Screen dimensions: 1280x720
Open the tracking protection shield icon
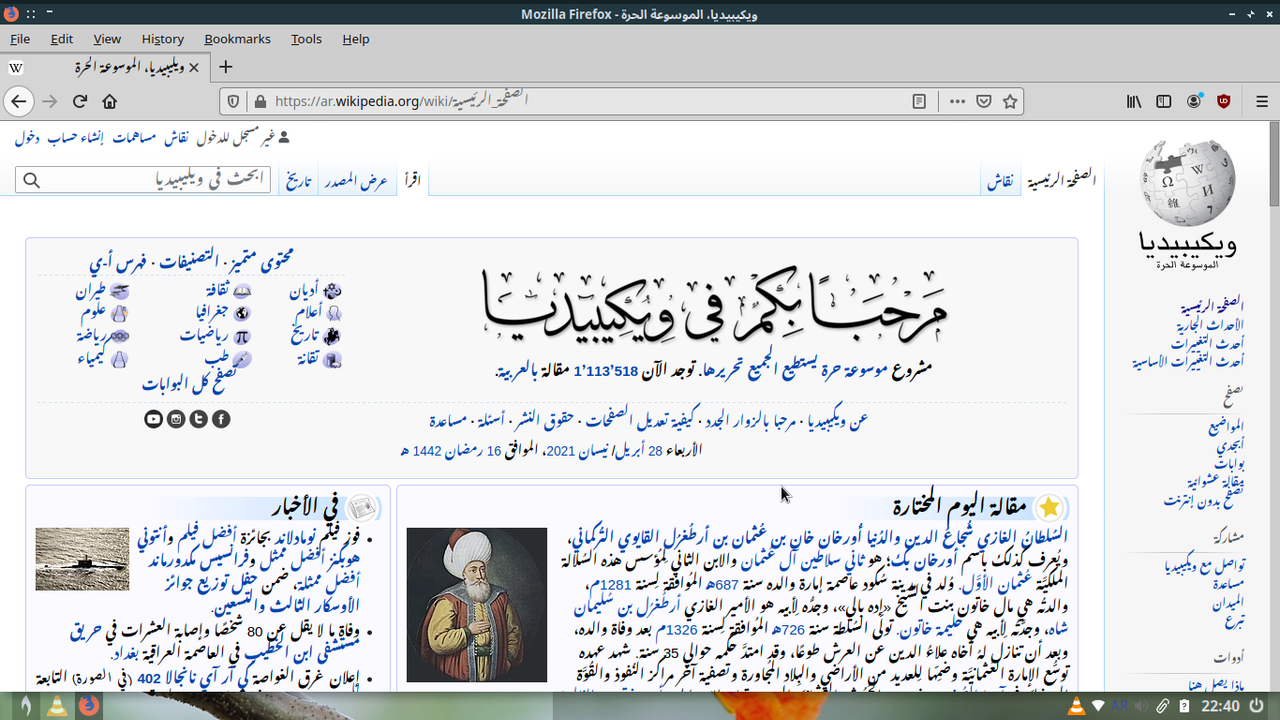[x=233, y=101]
